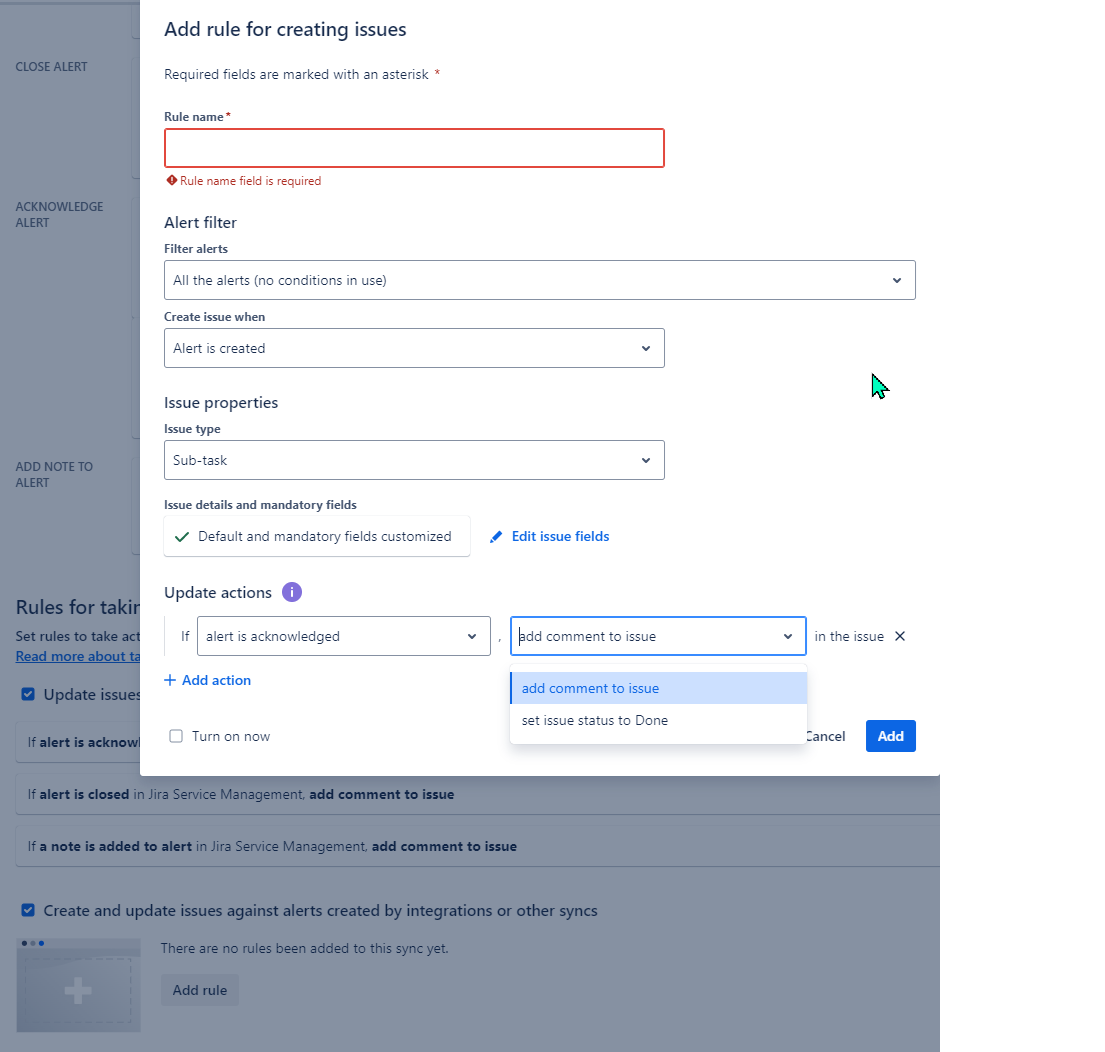Click inside the empty Rule name field
Image resolution: width=1105 pixels, height=1052 pixels.
click(x=414, y=147)
